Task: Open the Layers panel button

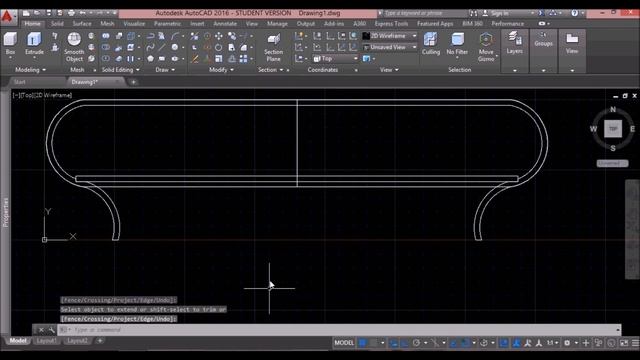Action: click(x=514, y=42)
